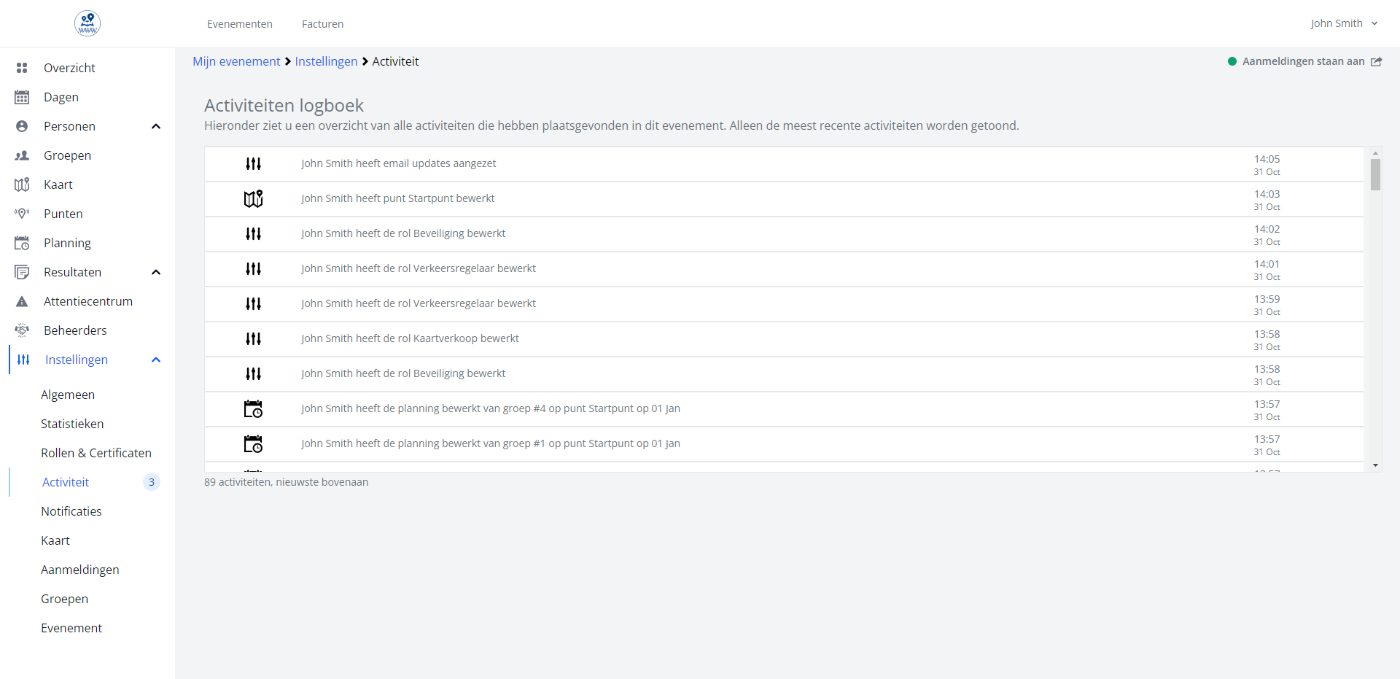
Task: Click the Beheerders admin icon
Action: point(22,330)
